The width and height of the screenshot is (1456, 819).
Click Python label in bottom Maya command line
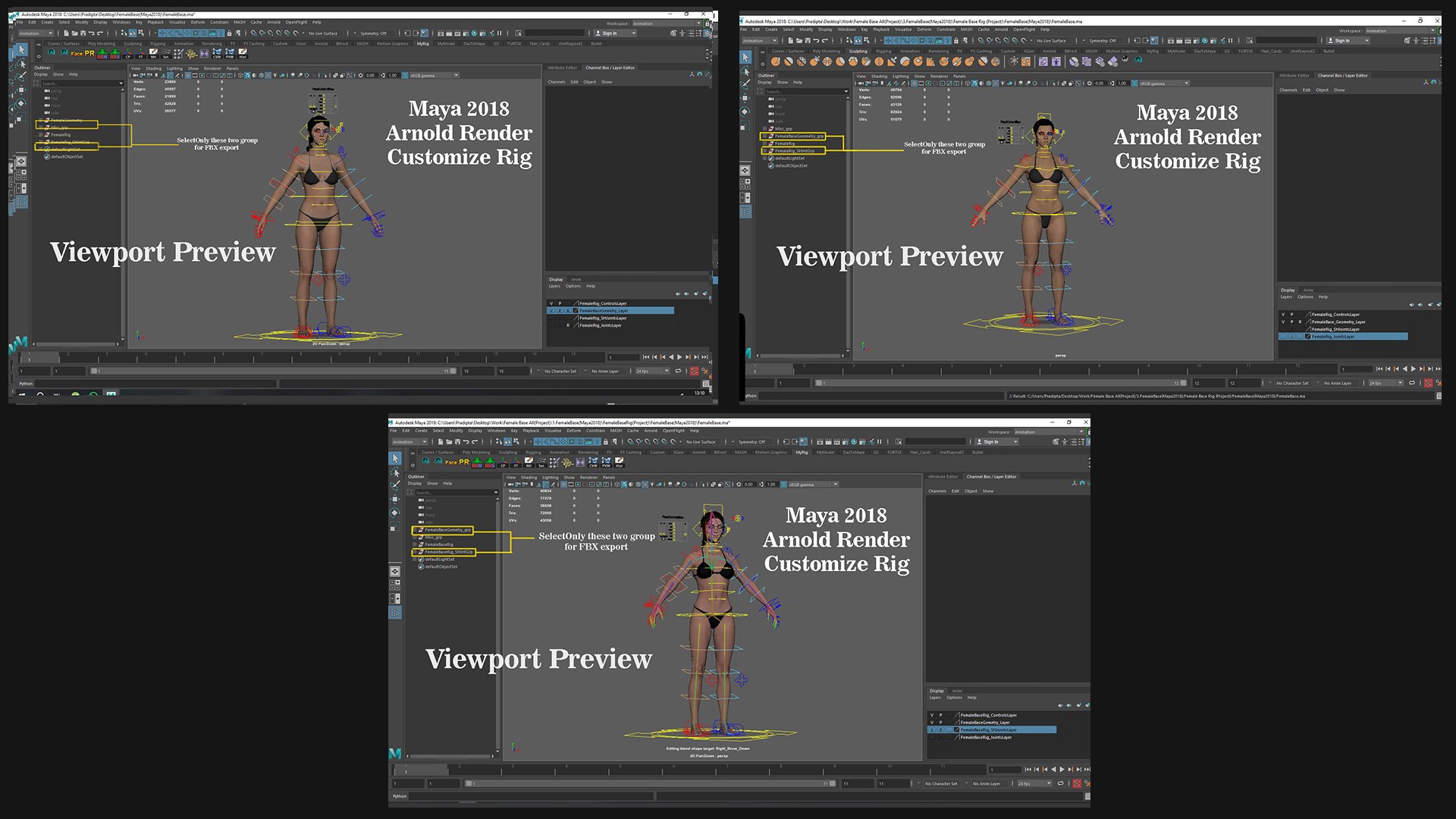[400, 796]
